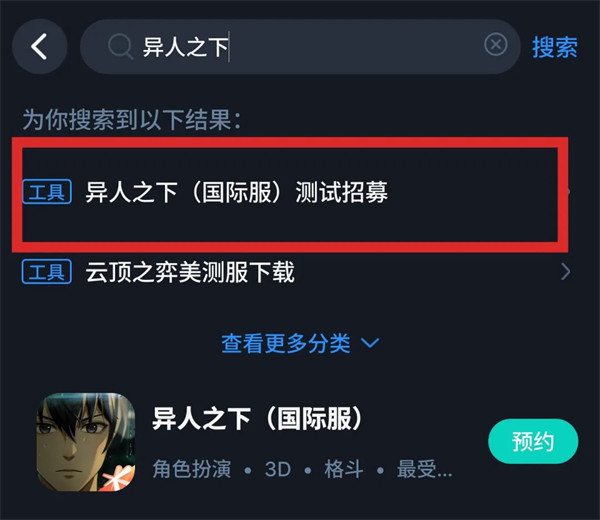This screenshot has height=520, width=600.
Task: Select the 角色扮演 tag
Action: click(192, 469)
